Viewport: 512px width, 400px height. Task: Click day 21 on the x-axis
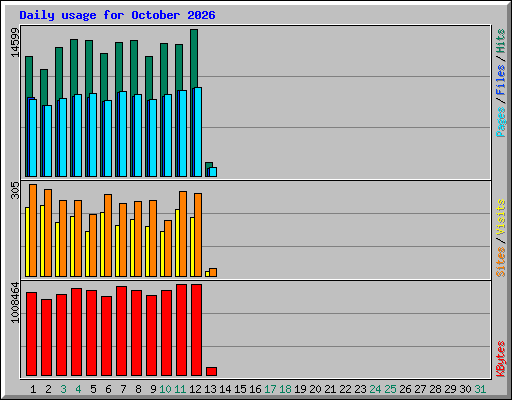tap(330, 389)
